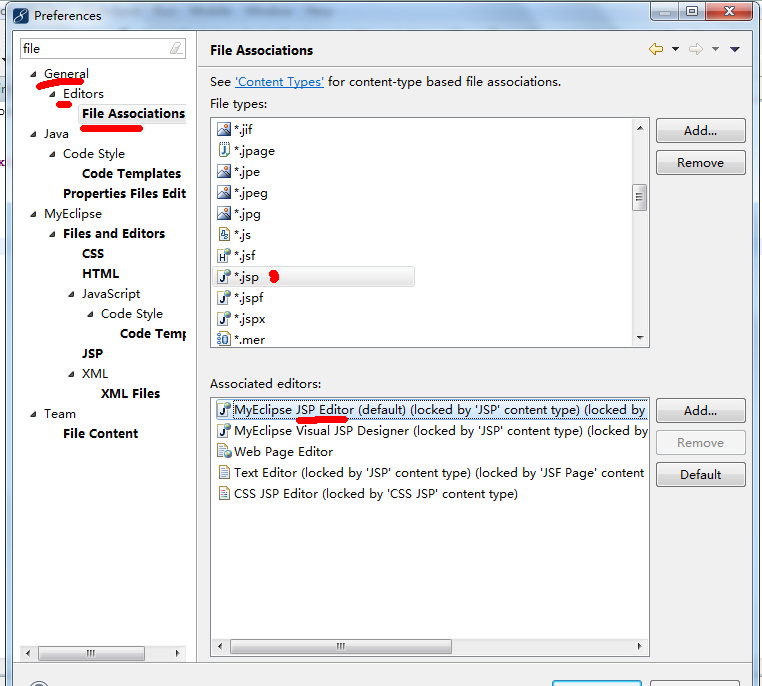Click the CSS JSP Editor icon
This screenshot has width=762, height=686.
[x=225, y=494]
